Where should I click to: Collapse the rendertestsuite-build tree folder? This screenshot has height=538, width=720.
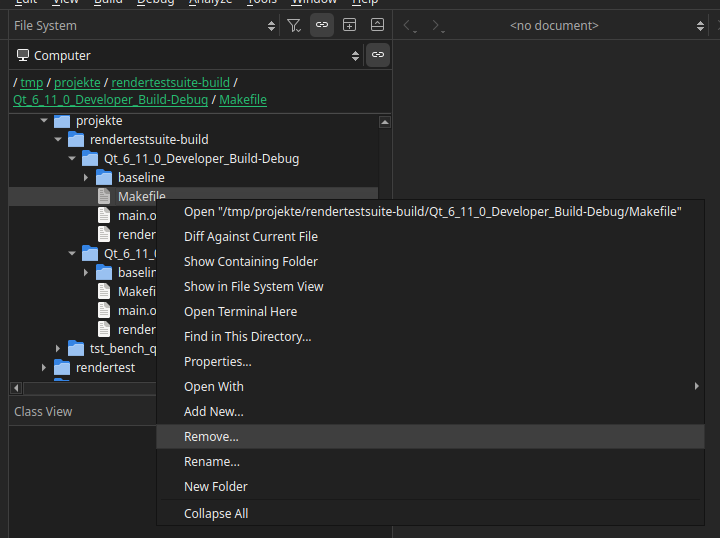[x=58, y=140]
